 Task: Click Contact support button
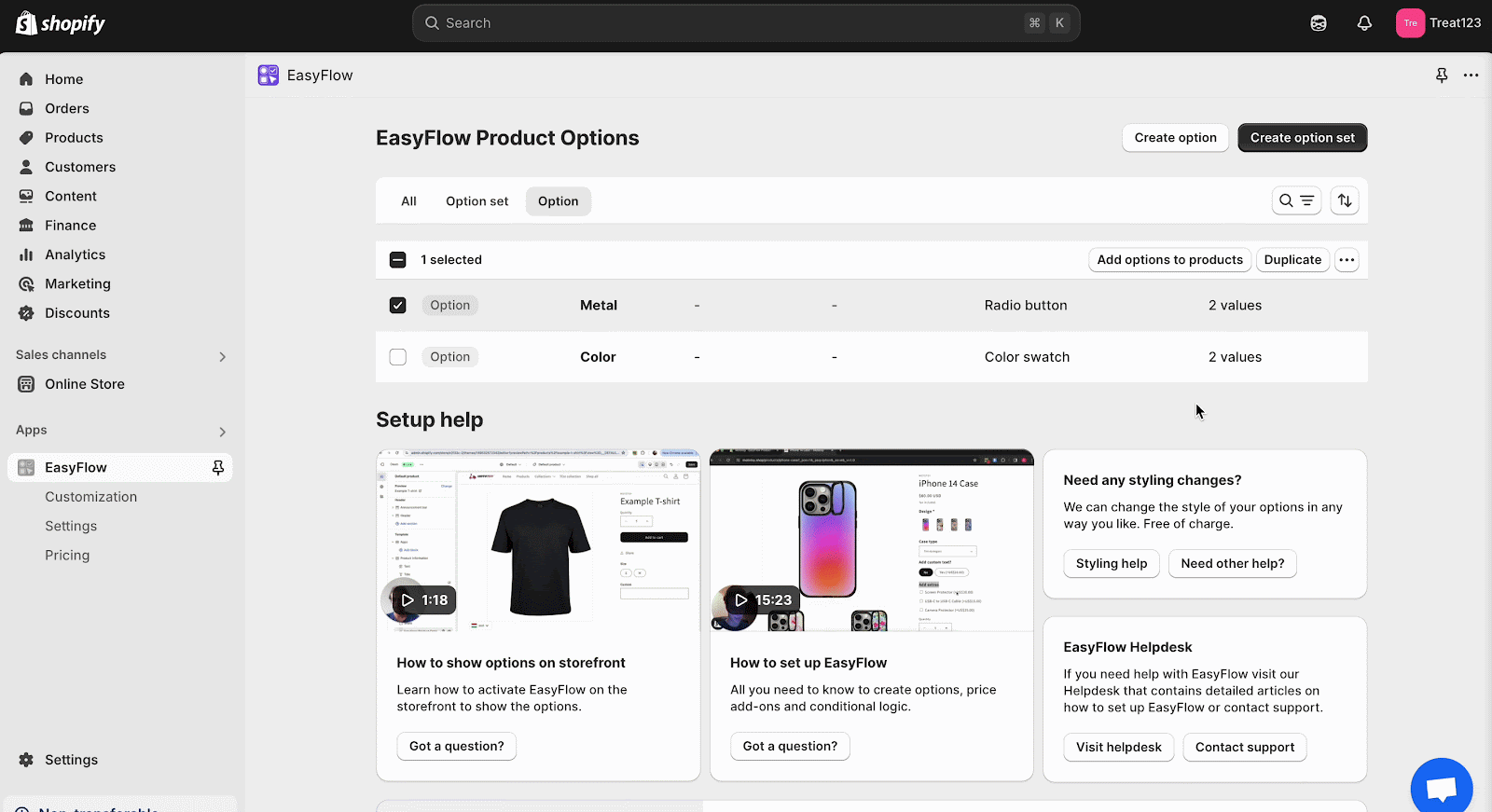pos(1245,748)
